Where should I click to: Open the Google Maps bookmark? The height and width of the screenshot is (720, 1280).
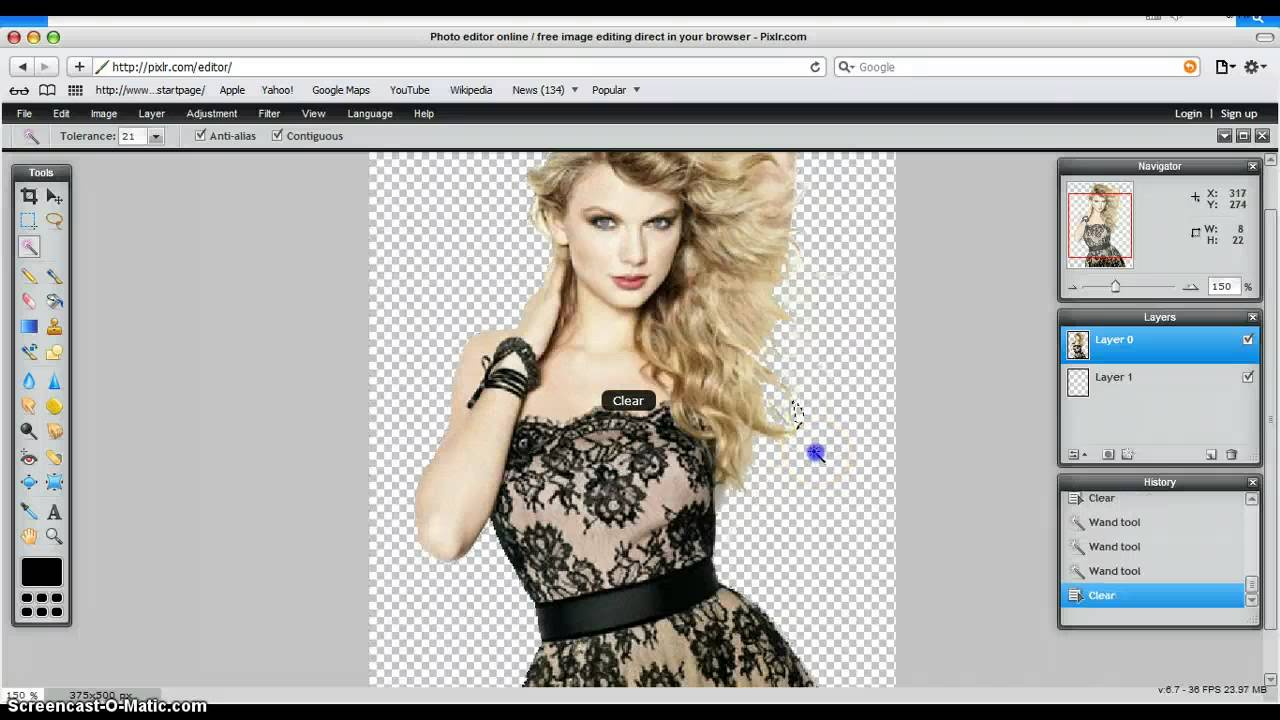click(341, 90)
